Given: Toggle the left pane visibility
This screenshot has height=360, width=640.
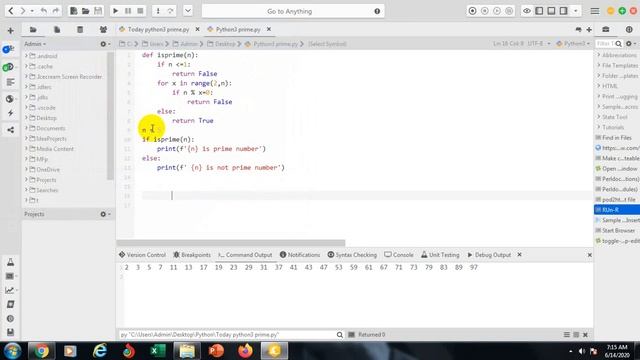Looking at the screenshot, I should [x=539, y=11].
